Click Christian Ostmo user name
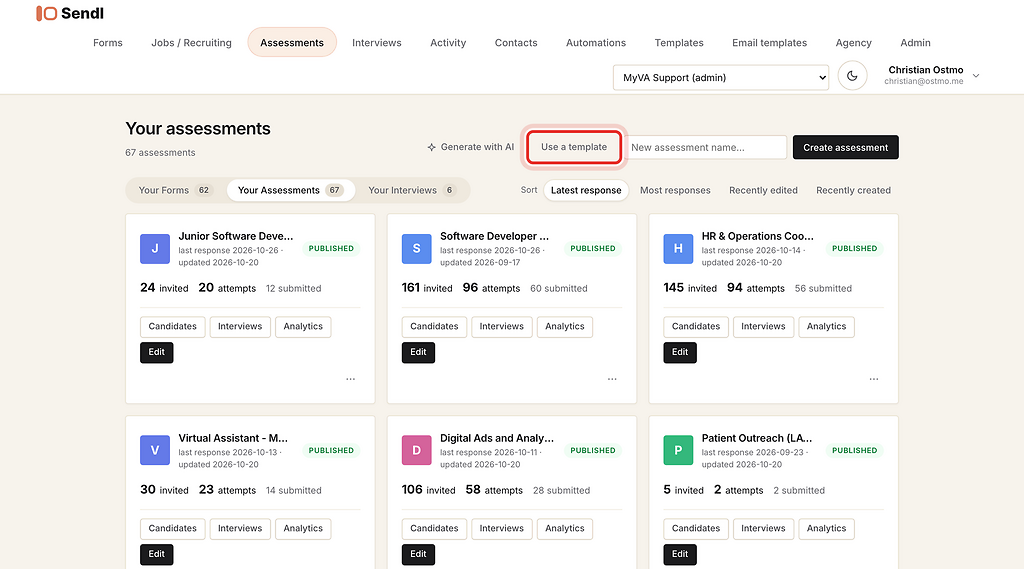This screenshot has width=1024, height=569. (925, 70)
